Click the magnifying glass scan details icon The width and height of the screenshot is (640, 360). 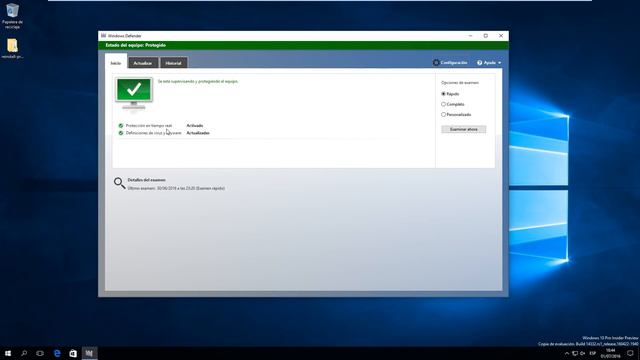[120, 183]
